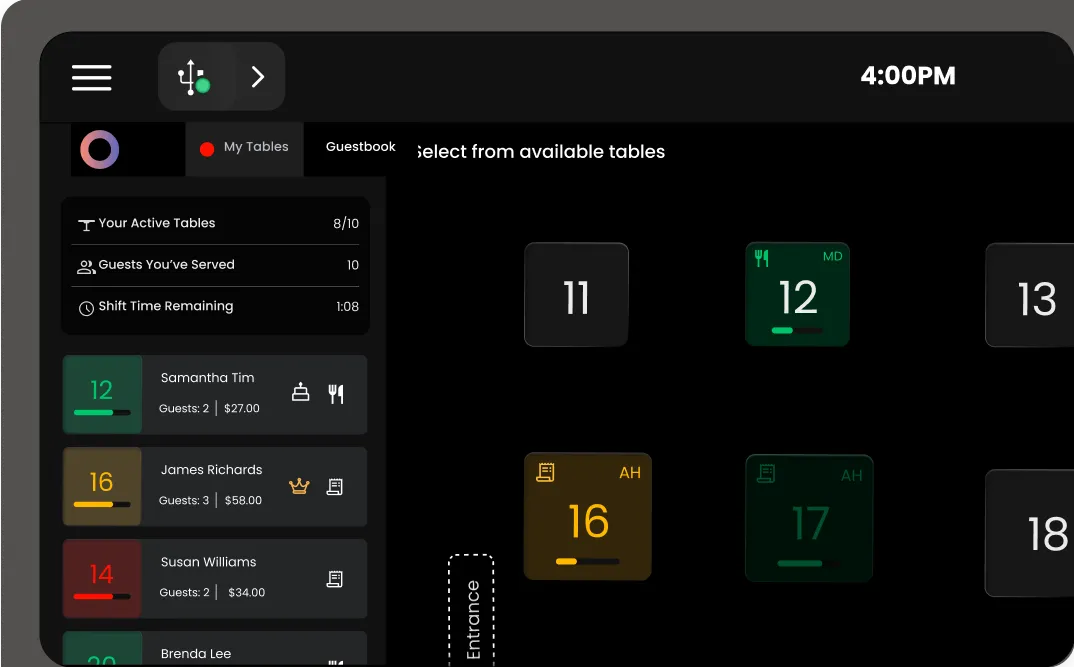
Task: Open the hamburger menu
Action: tap(91, 77)
